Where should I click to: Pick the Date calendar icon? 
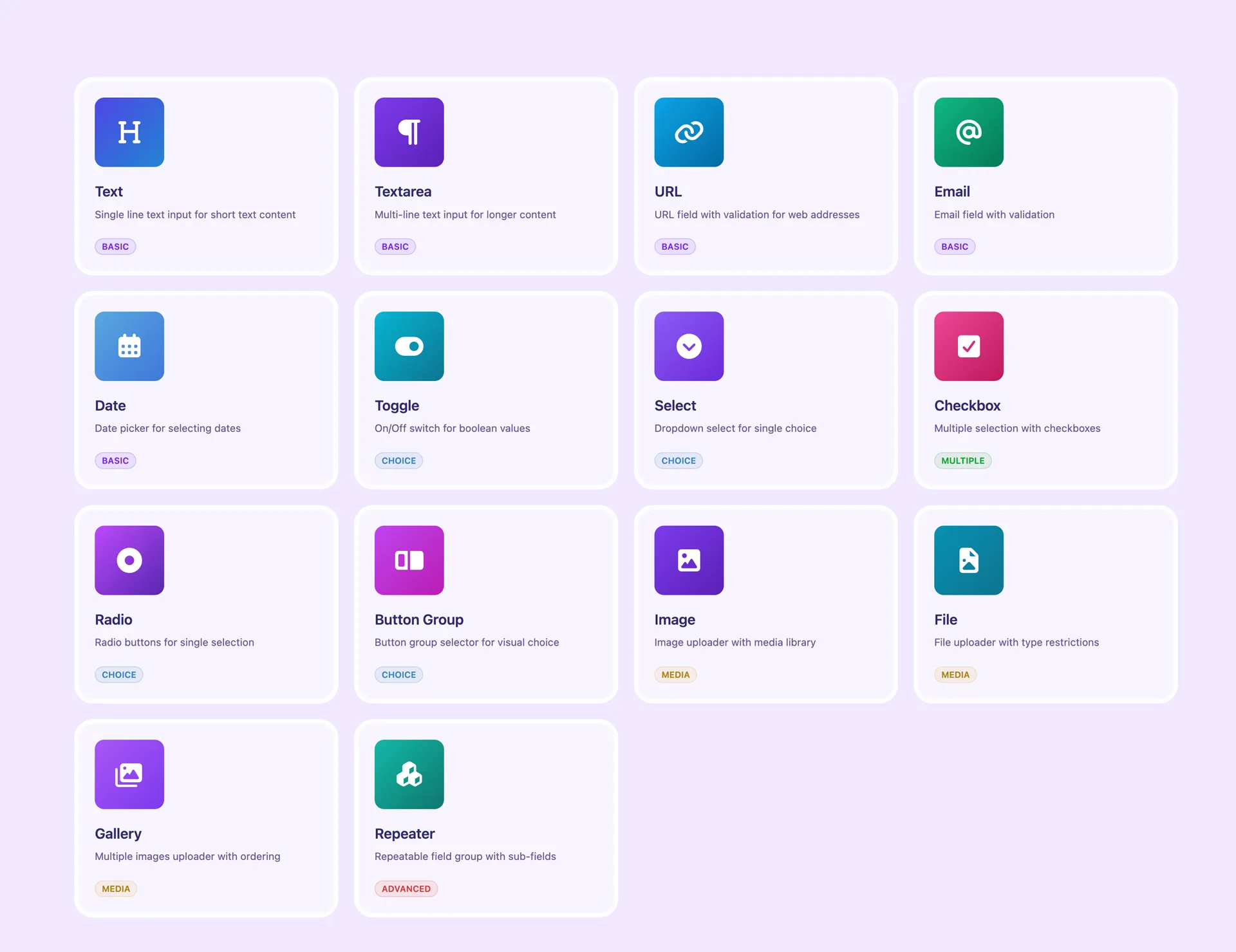click(x=129, y=346)
